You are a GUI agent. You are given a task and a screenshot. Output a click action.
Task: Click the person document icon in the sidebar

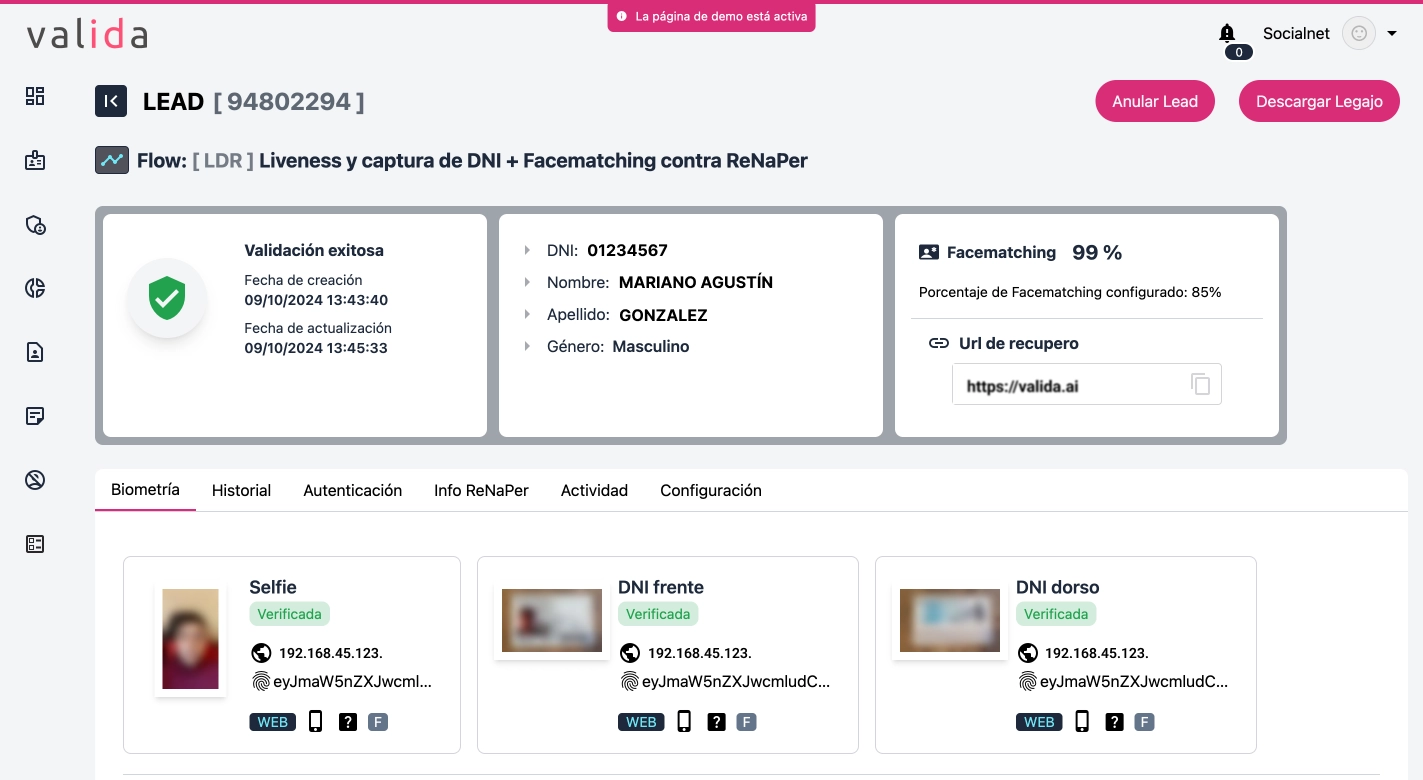coord(35,352)
